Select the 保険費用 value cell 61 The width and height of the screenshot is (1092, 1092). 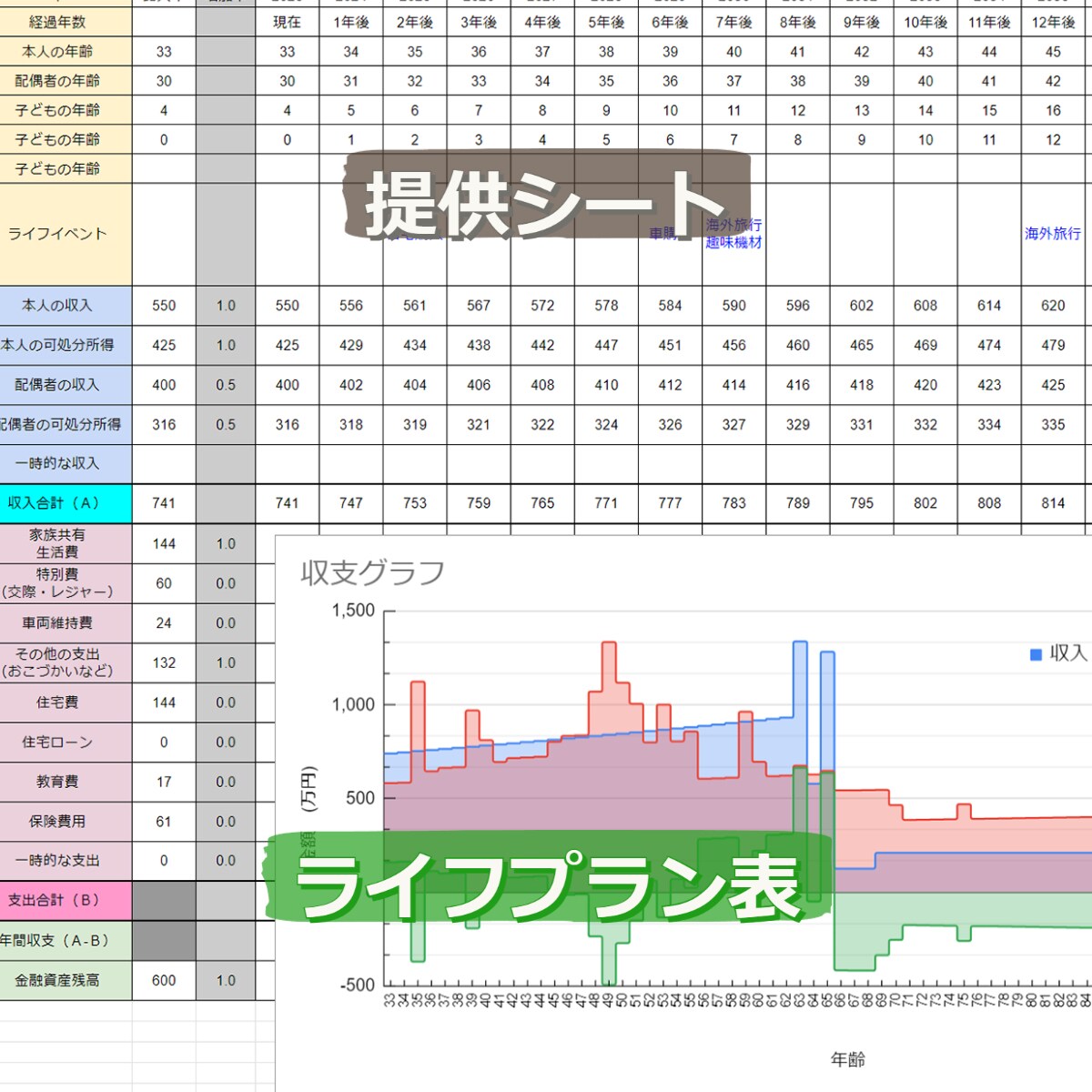(x=164, y=822)
